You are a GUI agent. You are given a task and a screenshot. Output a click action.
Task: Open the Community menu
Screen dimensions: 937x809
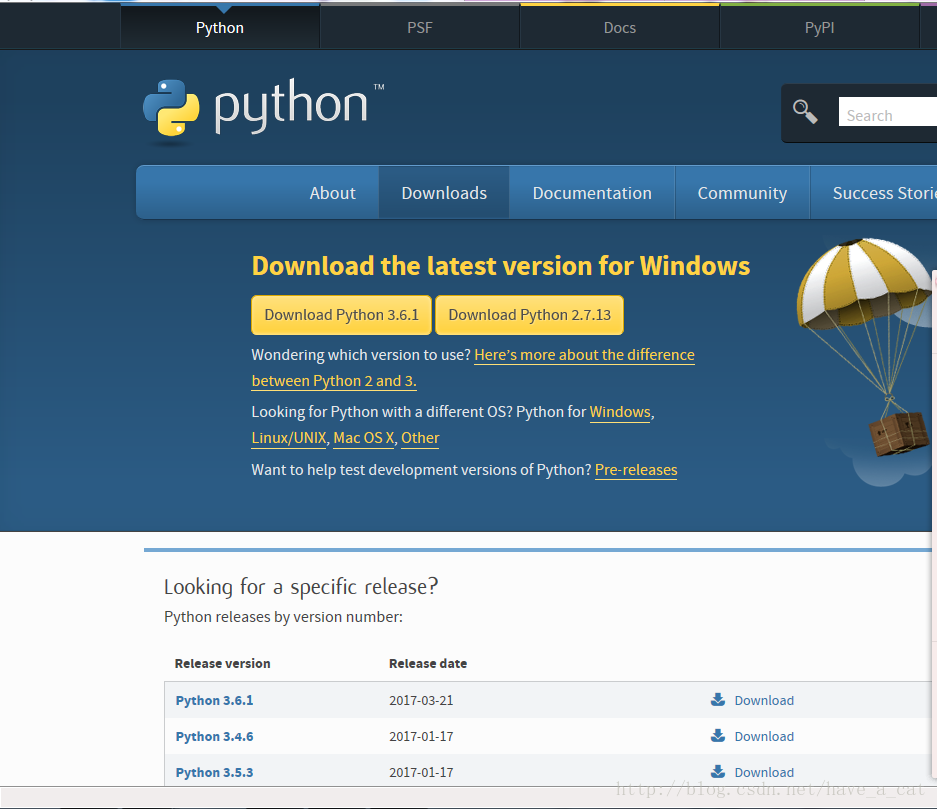(742, 193)
